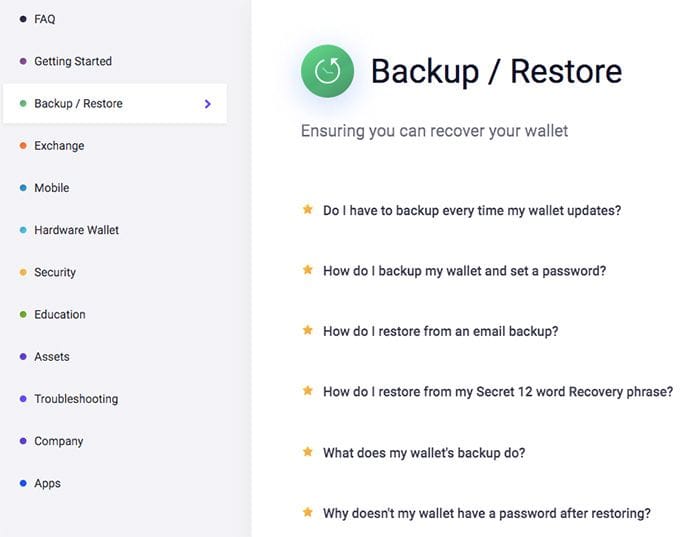Expand the Backup / Restore chevron arrow
The height and width of the screenshot is (537, 680).
tap(208, 104)
